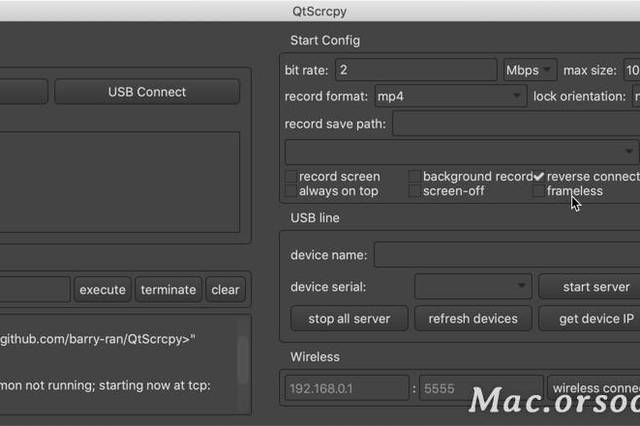Click the log output scrollbar

click(x=243, y=360)
